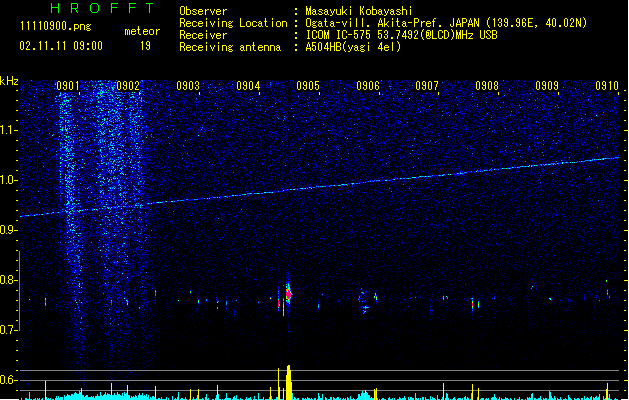Screen dimensions: 629x400
Task: Click the faint meteor echo near 0906
Action: tap(364, 301)
